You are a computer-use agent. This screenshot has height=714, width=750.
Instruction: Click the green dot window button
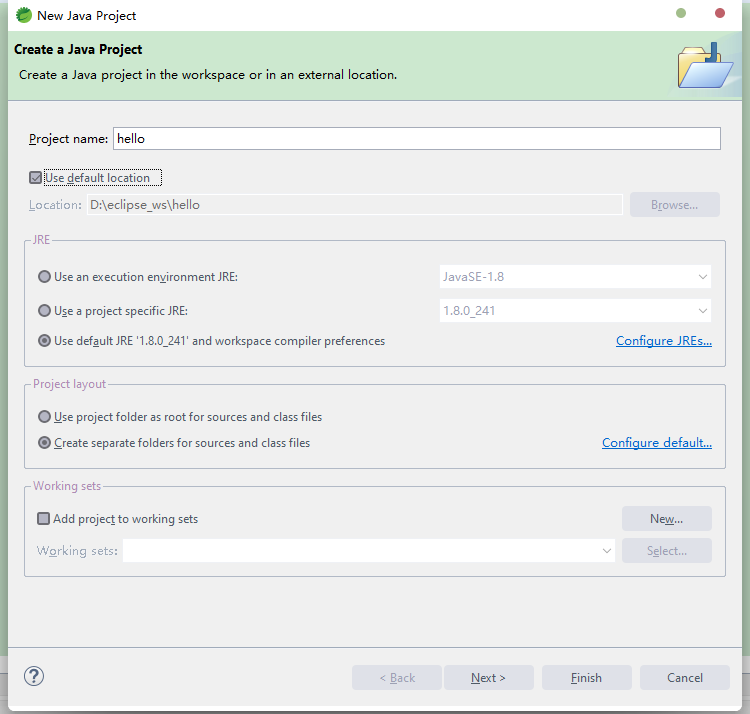(681, 13)
